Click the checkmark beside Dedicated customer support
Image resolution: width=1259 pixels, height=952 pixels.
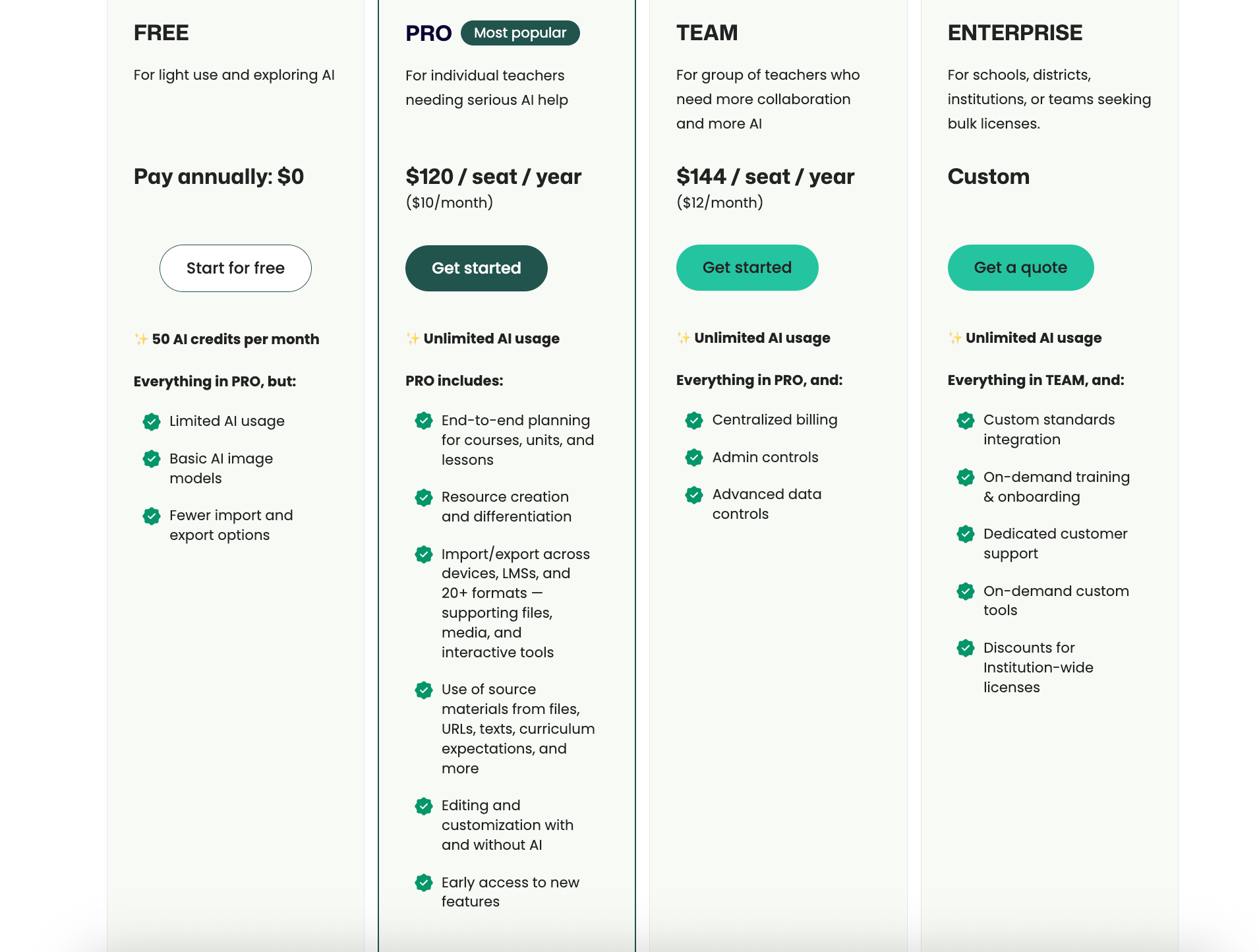coord(965,534)
